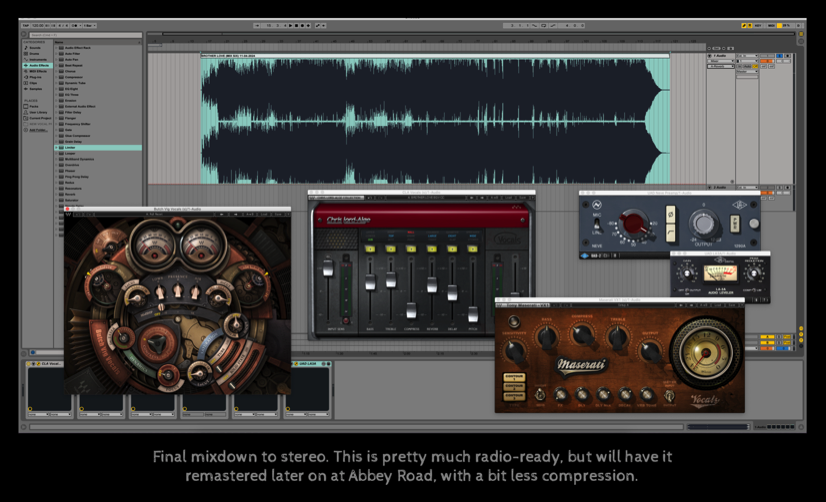Click the 2 Audio track title
The height and width of the screenshot is (502, 826).
click(x=721, y=187)
